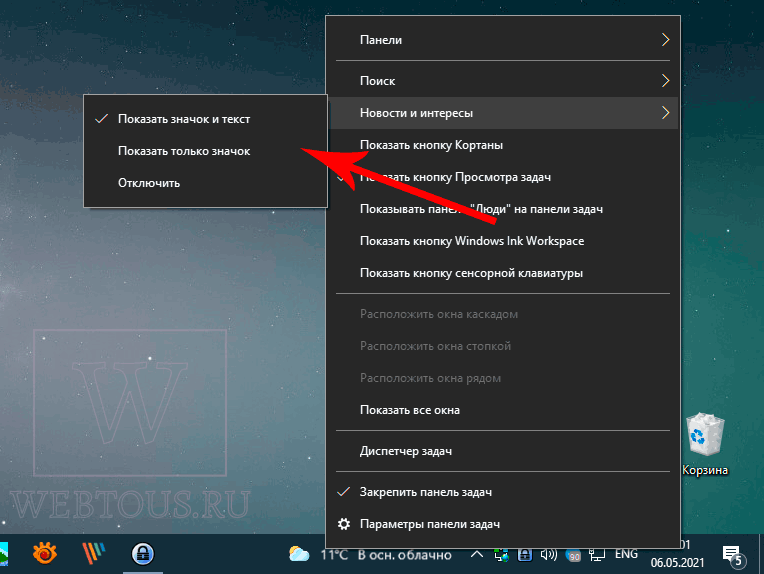
Task: Open the weather widget on taskbar
Action: click(x=370, y=555)
